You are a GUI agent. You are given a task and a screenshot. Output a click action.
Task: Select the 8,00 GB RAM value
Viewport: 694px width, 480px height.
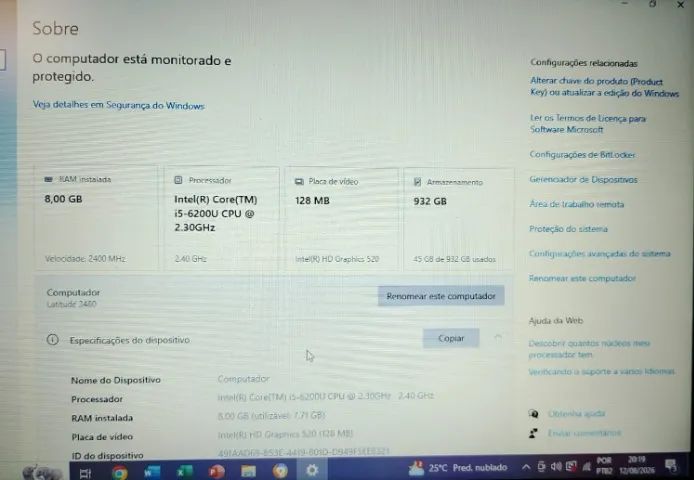click(63, 199)
